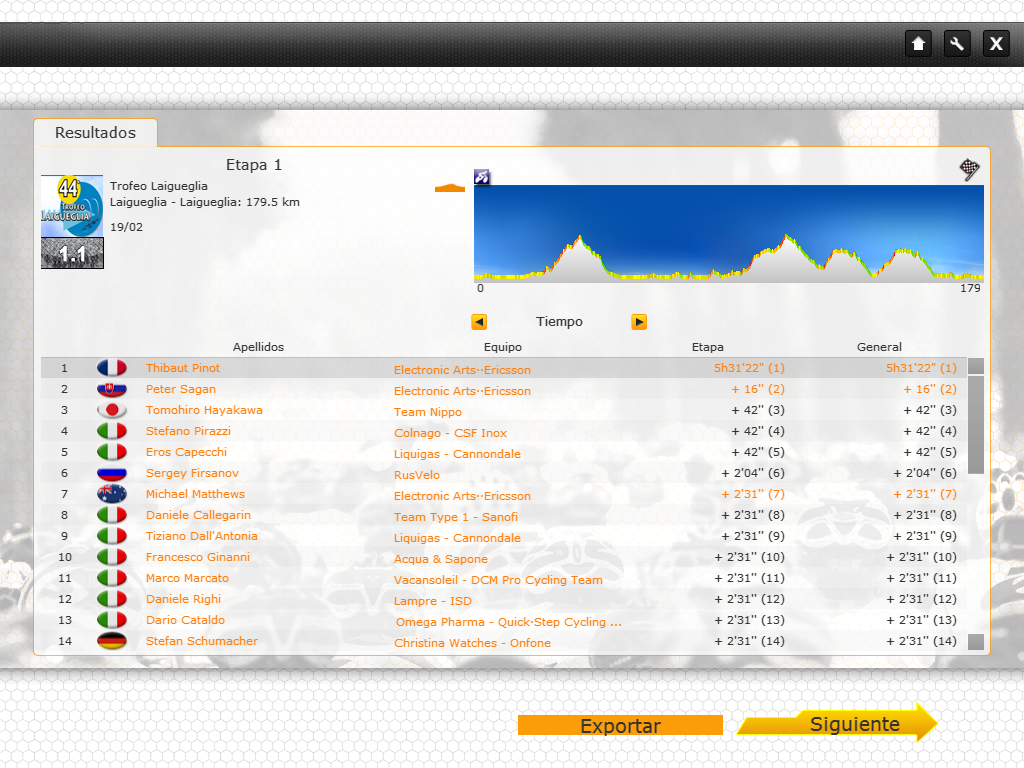Viewport: 1024px width, 768px height.
Task: Click Italian flag beside Dario Cataldo
Action: pyautogui.click(x=112, y=620)
